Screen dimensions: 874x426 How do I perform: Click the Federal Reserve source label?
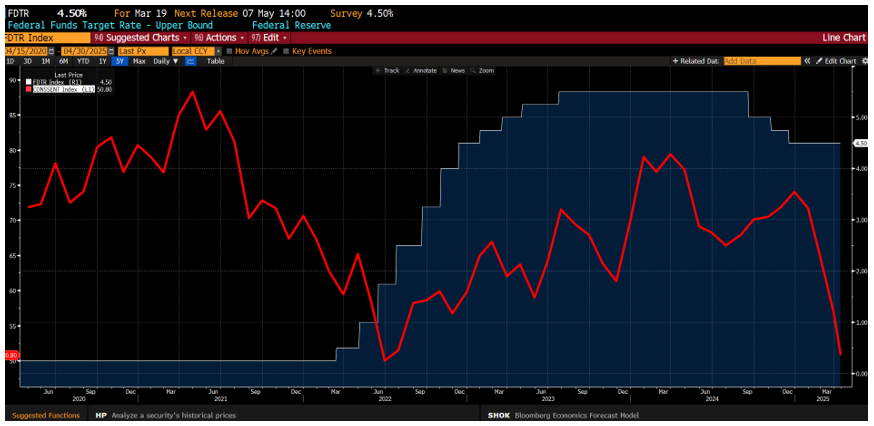pos(292,25)
